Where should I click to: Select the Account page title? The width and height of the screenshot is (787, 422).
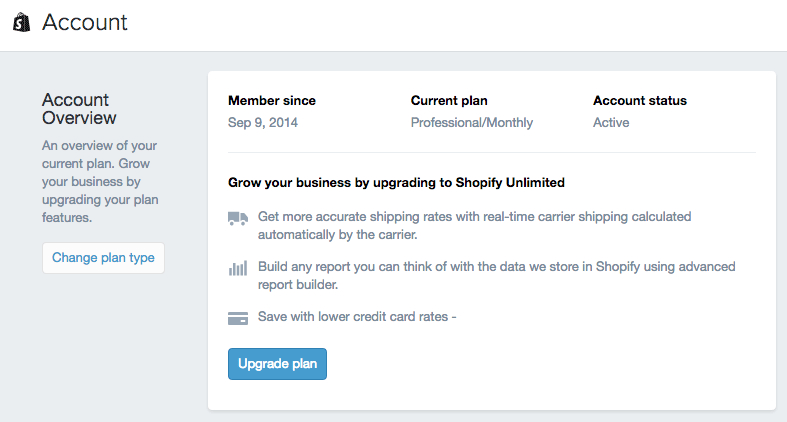85,23
